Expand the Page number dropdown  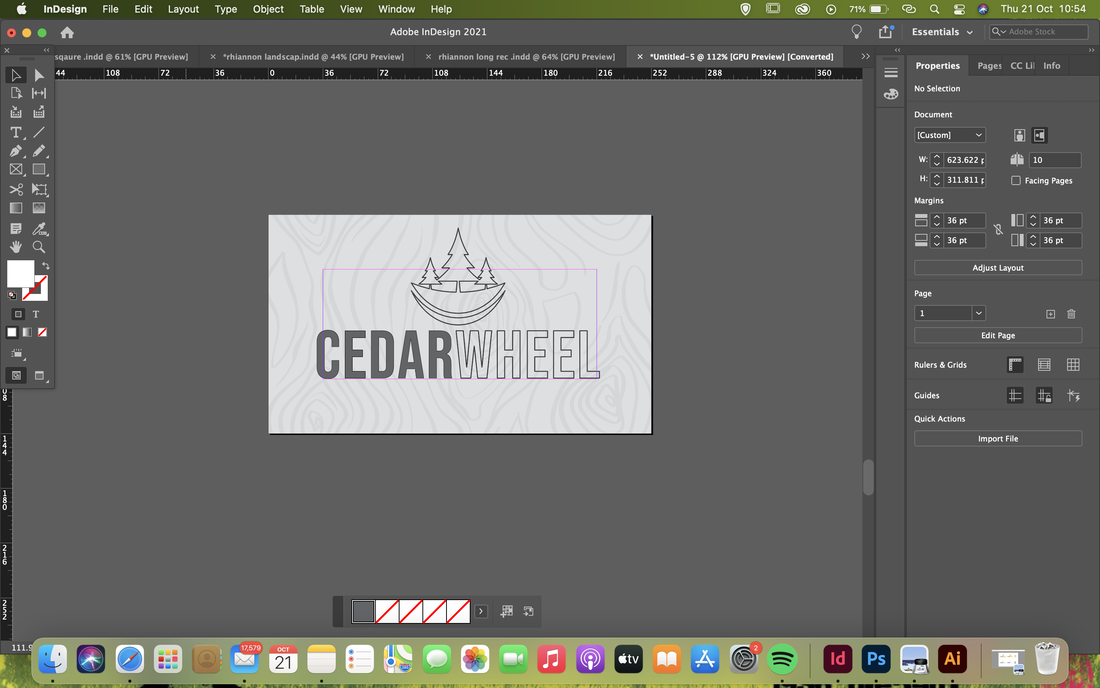click(978, 313)
